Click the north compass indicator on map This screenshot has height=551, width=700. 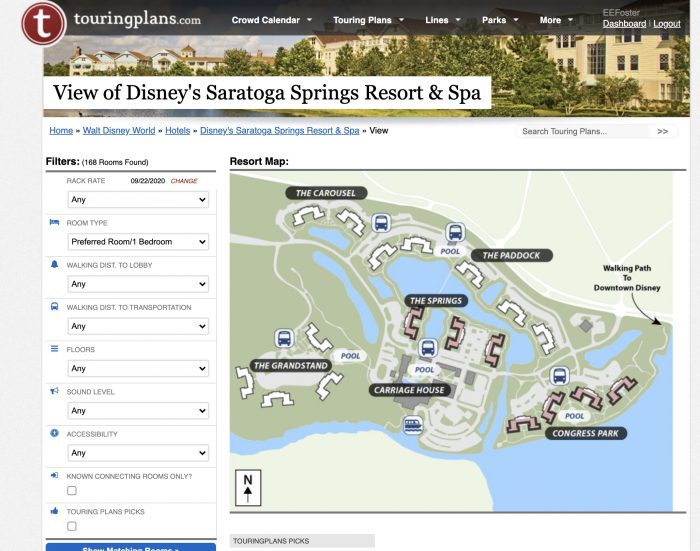(248, 488)
